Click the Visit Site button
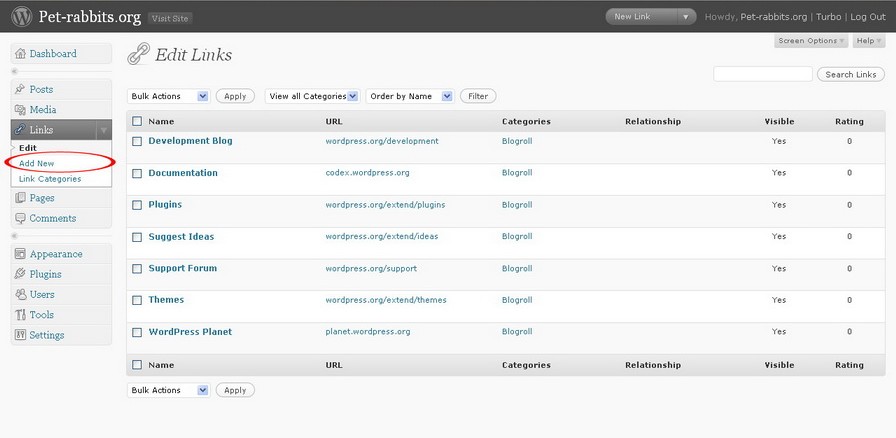896x438 pixels. click(170, 18)
